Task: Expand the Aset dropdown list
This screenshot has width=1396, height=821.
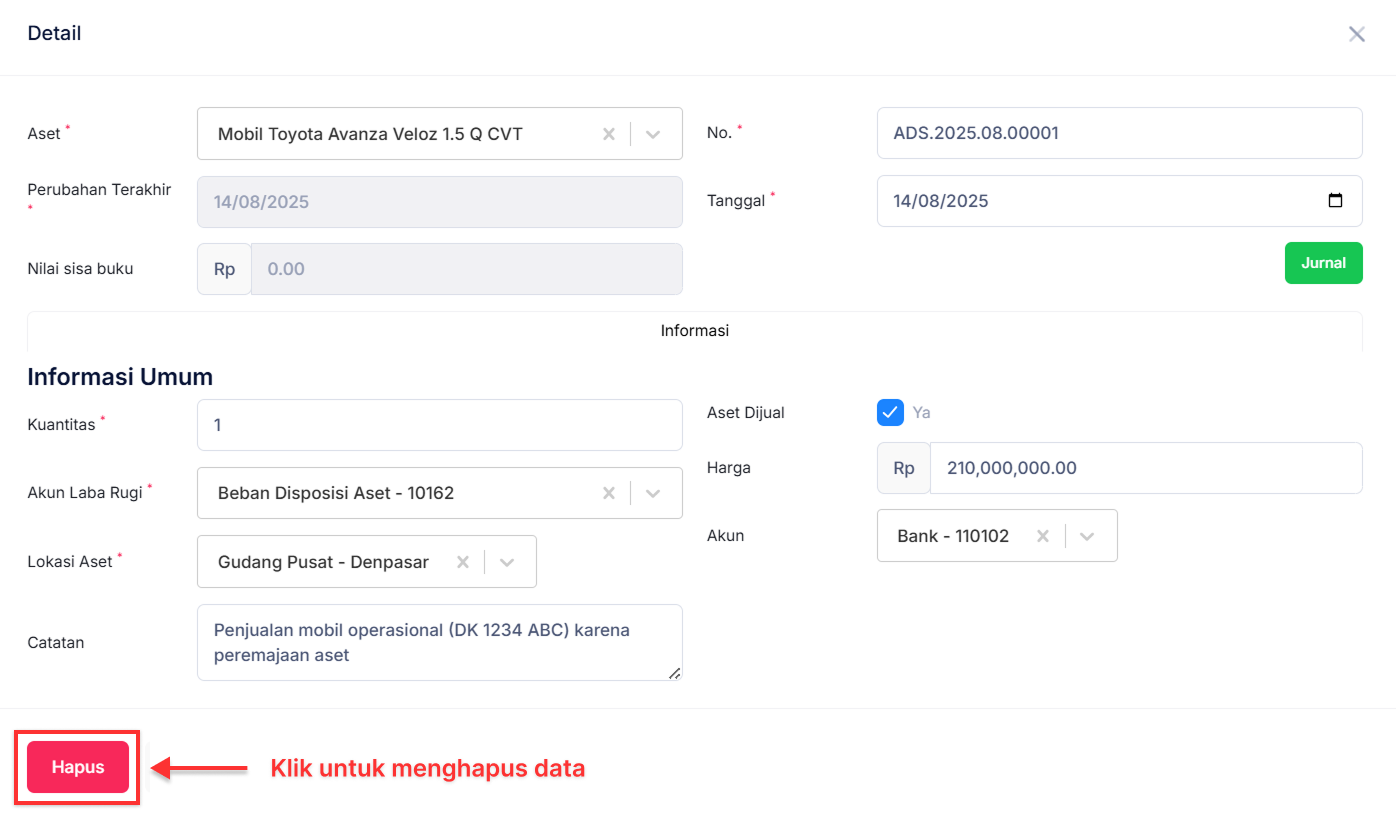Action: click(x=653, y=134)
